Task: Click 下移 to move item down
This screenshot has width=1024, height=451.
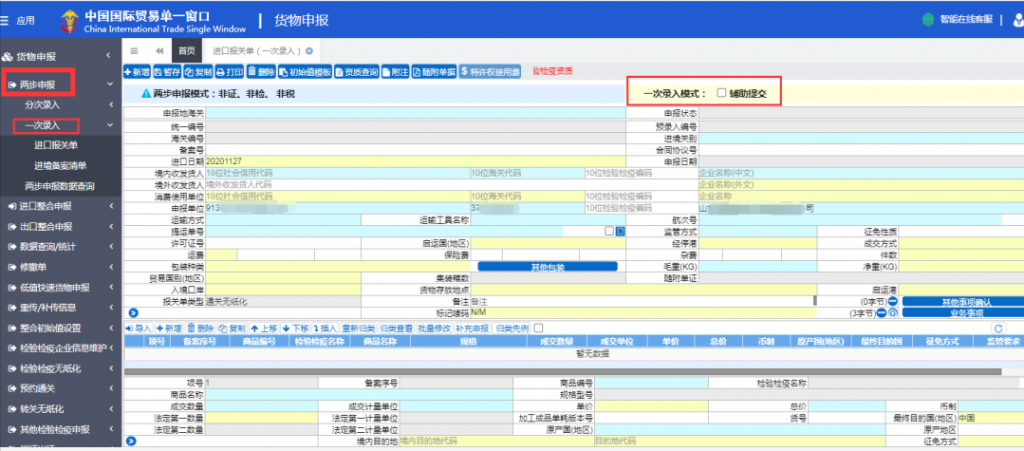Action: (x=295, y=328)
